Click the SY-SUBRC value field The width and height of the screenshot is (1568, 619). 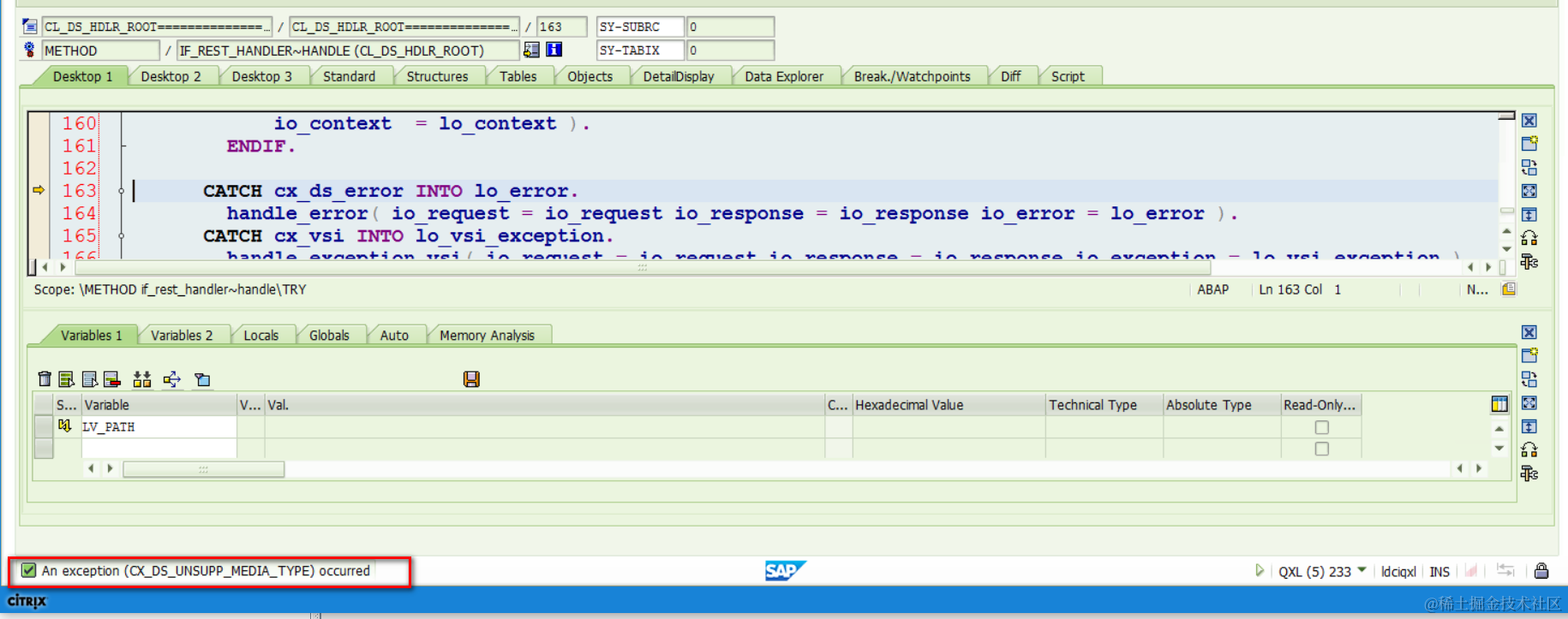tap(730, 27)
